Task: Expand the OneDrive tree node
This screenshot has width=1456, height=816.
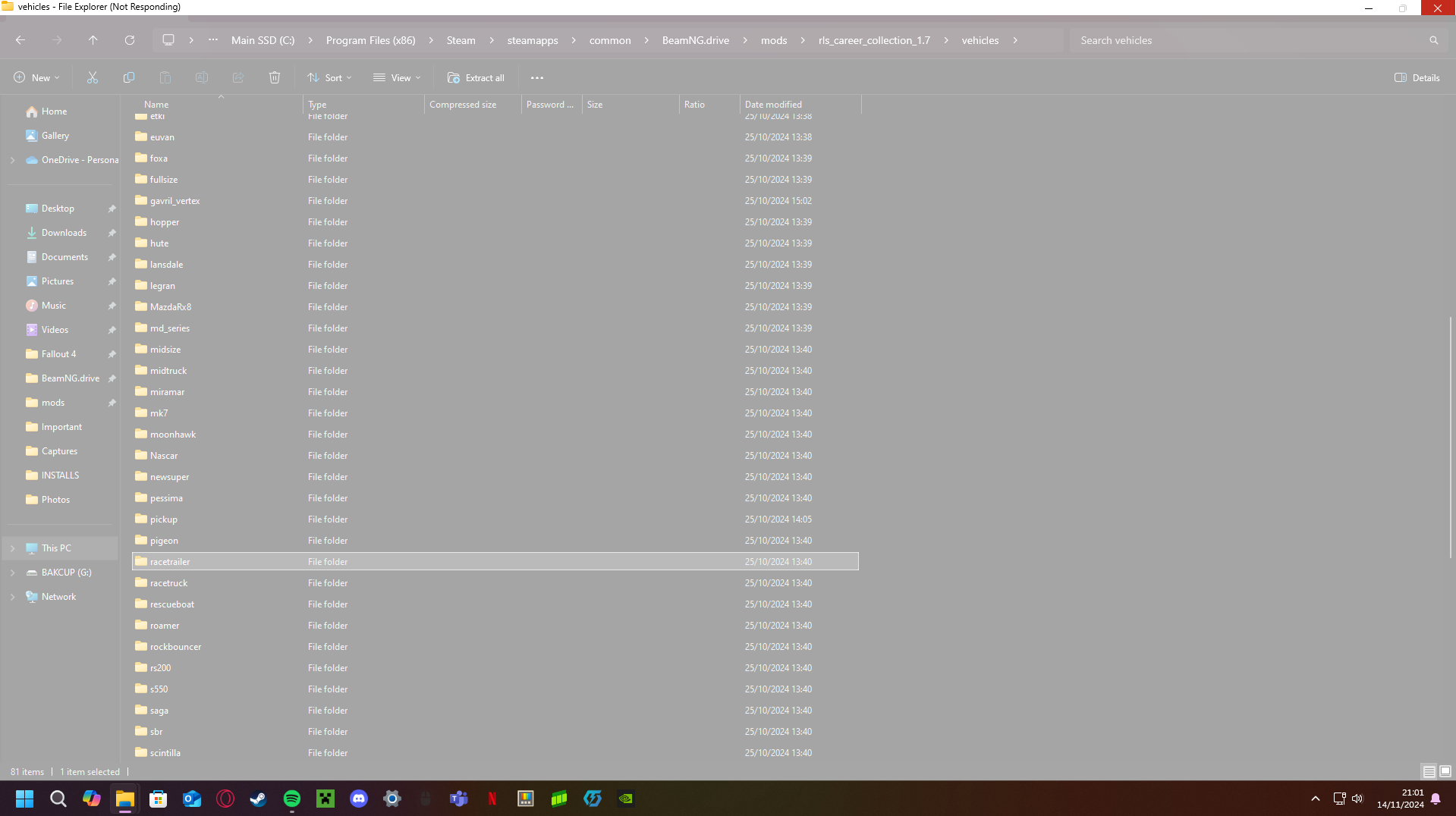Action: (12, 160)
